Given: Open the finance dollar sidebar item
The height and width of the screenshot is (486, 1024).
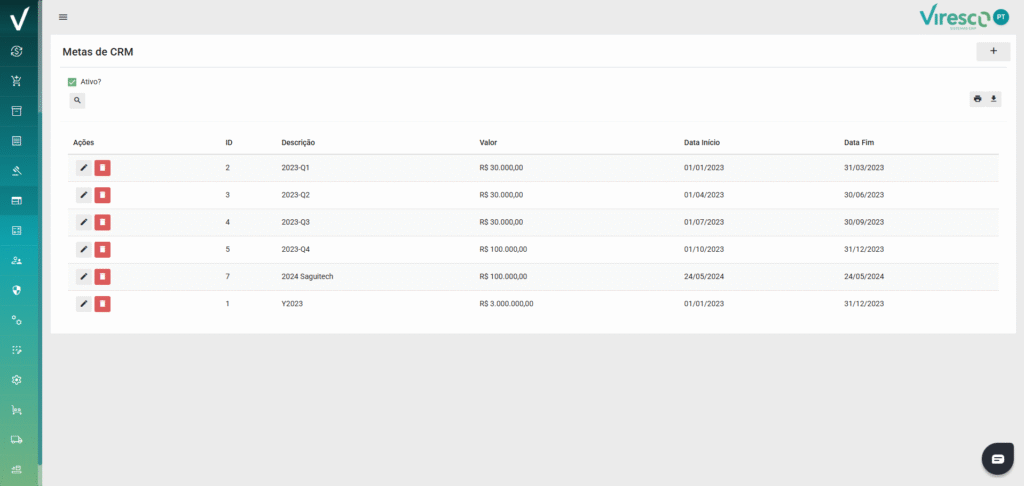Looking at the screenshot, I should (x=17, y=51).
